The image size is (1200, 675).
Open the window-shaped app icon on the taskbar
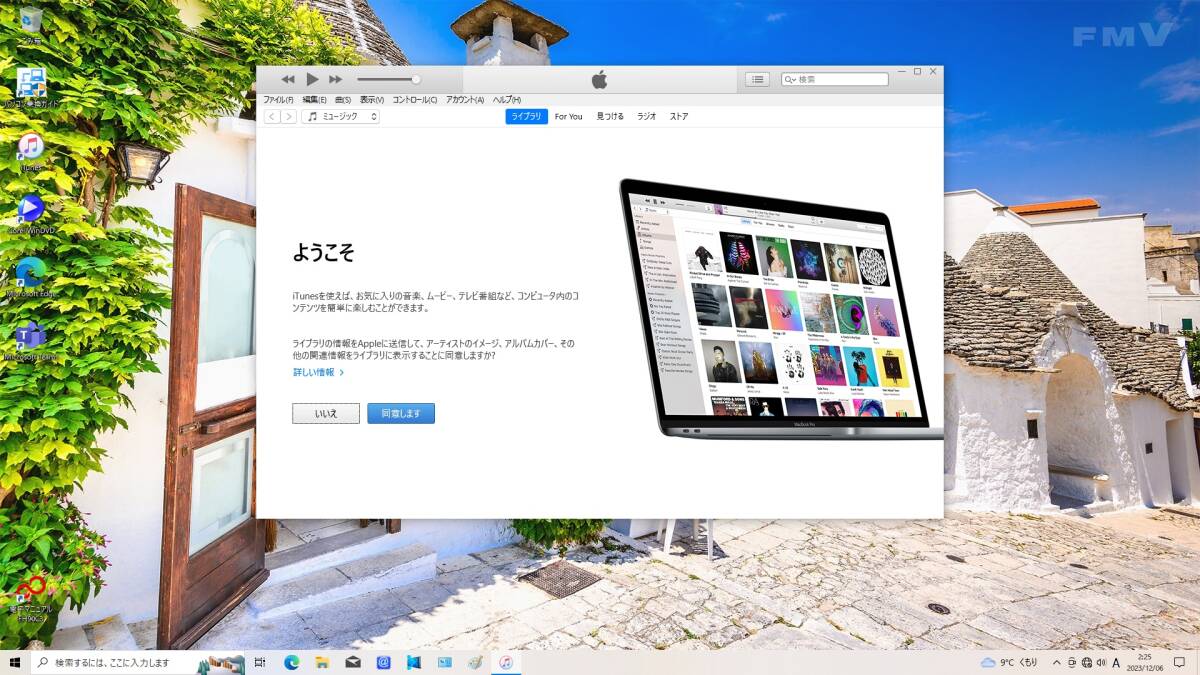click(445, 662)
